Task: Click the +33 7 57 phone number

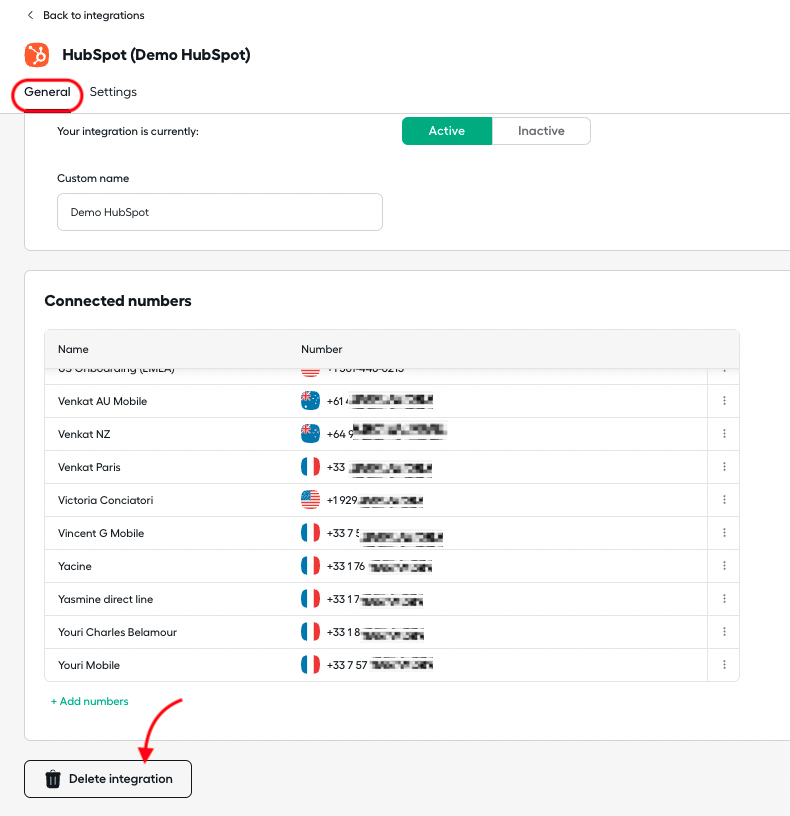Action: [379, 665]
